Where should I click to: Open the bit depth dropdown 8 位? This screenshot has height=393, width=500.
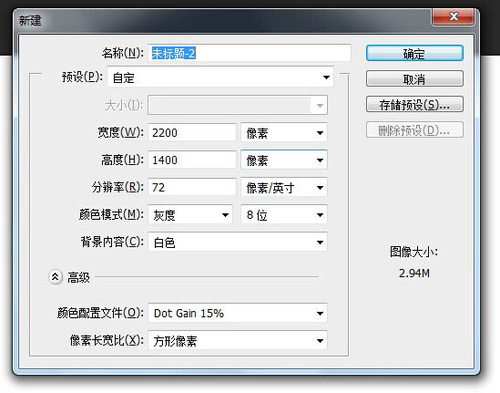click(x=284, y=215)
